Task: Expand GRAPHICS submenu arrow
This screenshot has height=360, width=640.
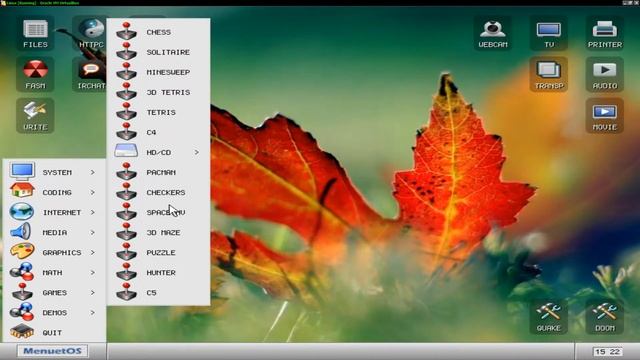Action: click(x=93, y=252)
